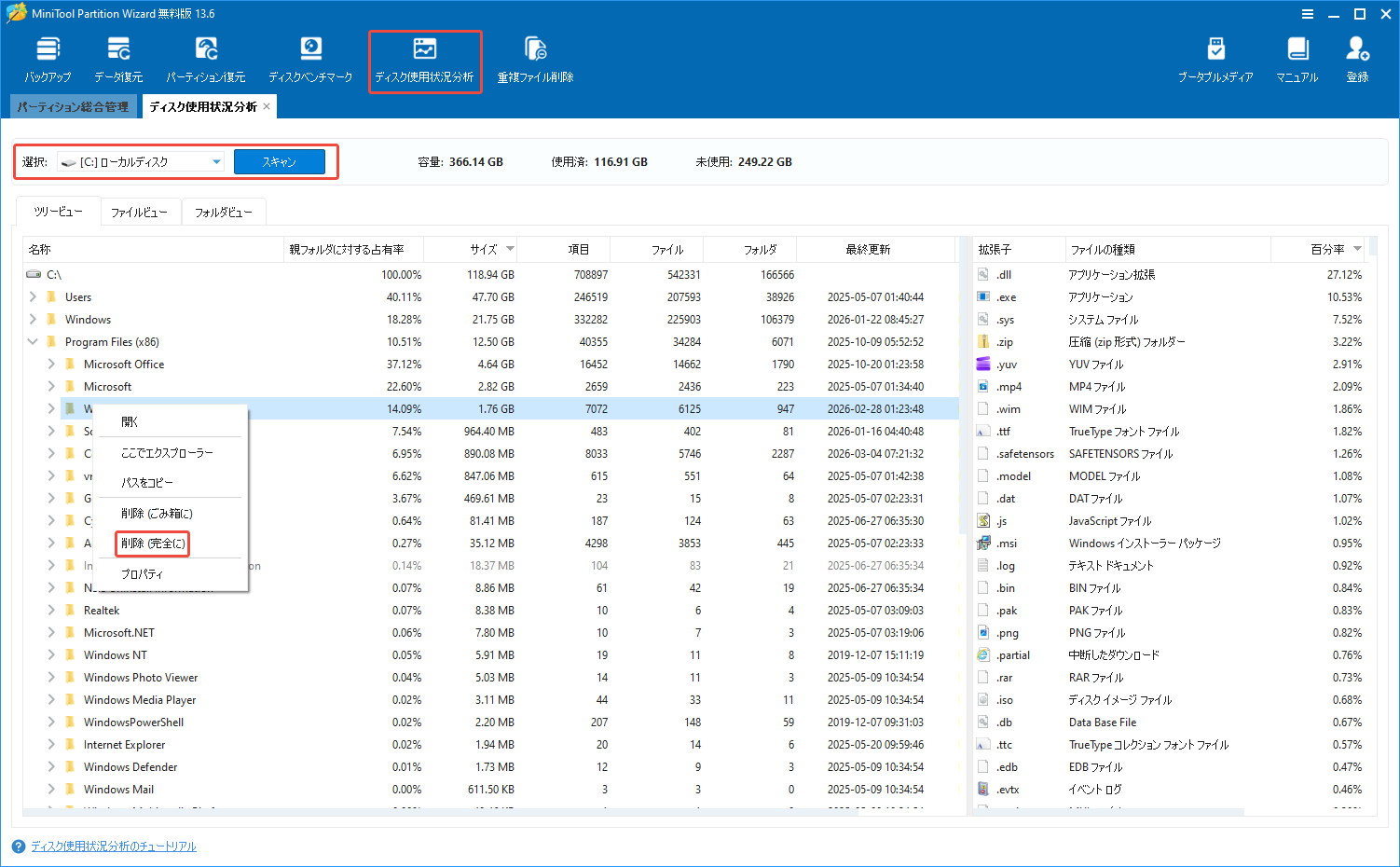
Task: Open the hamburger menu at top right
Action: [1306, 13]
